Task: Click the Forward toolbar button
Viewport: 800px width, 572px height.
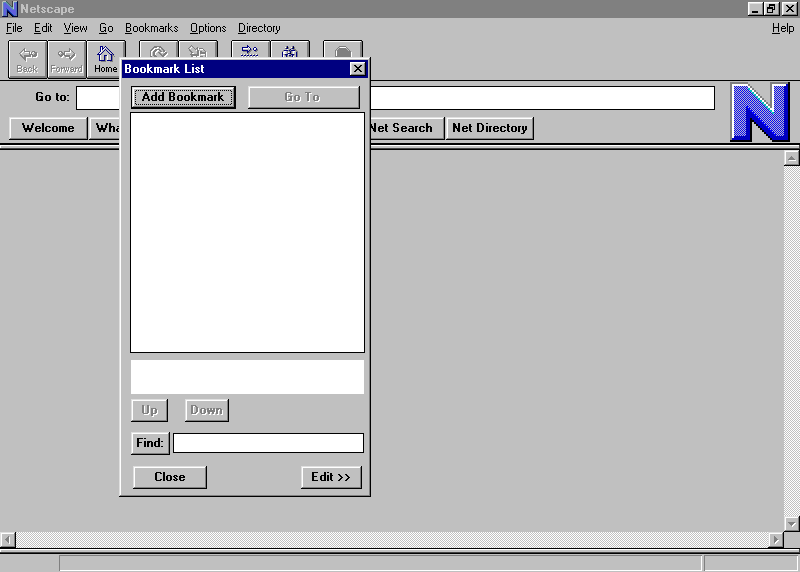Action: click(x=67, y=60)
